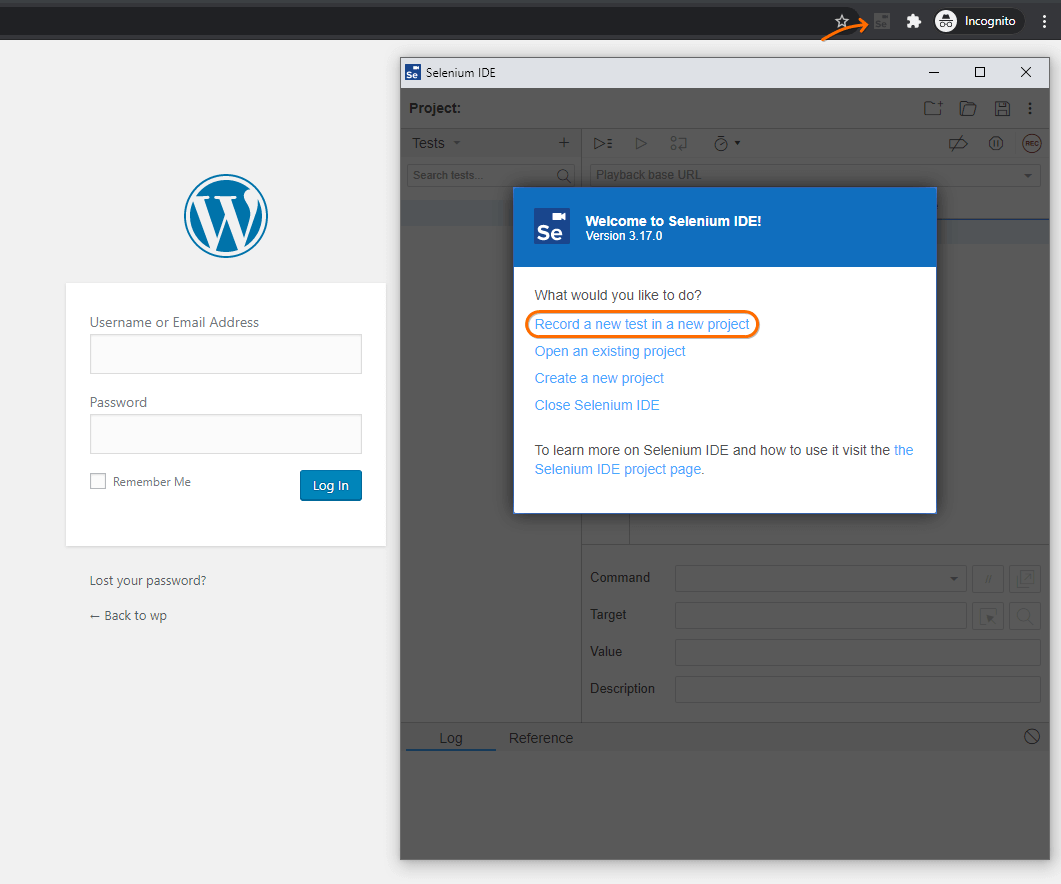Click the Value input field
Viewport: 1061px width, 884px height.
(857, 653)
